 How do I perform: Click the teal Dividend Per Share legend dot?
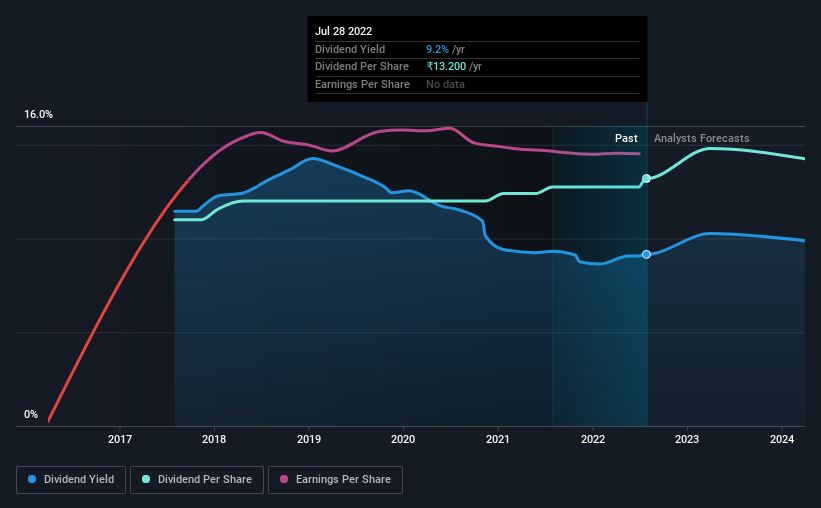pyautogui.click(x=146, y=479)
